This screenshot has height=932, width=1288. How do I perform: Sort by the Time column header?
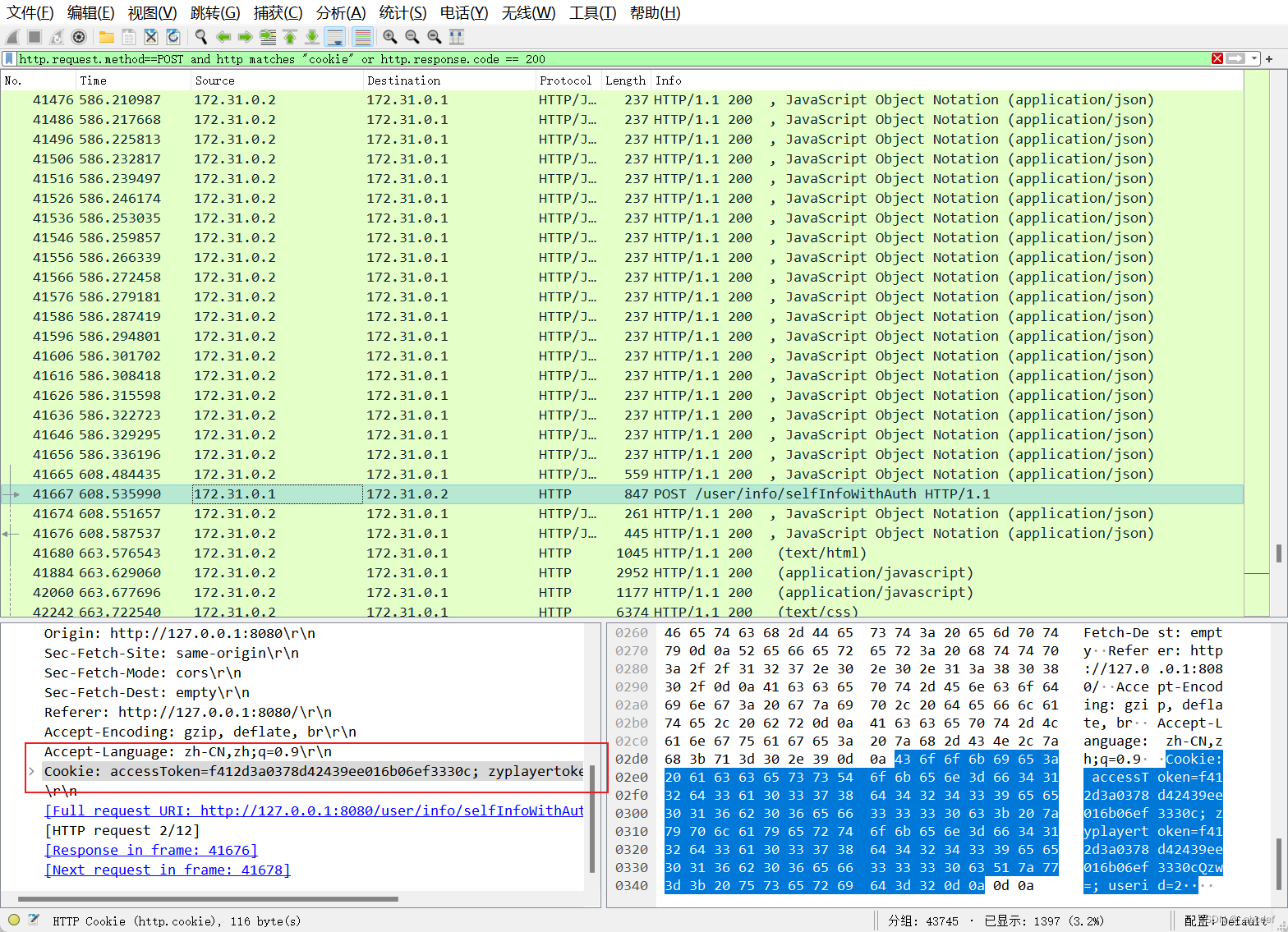coord(131,80)
